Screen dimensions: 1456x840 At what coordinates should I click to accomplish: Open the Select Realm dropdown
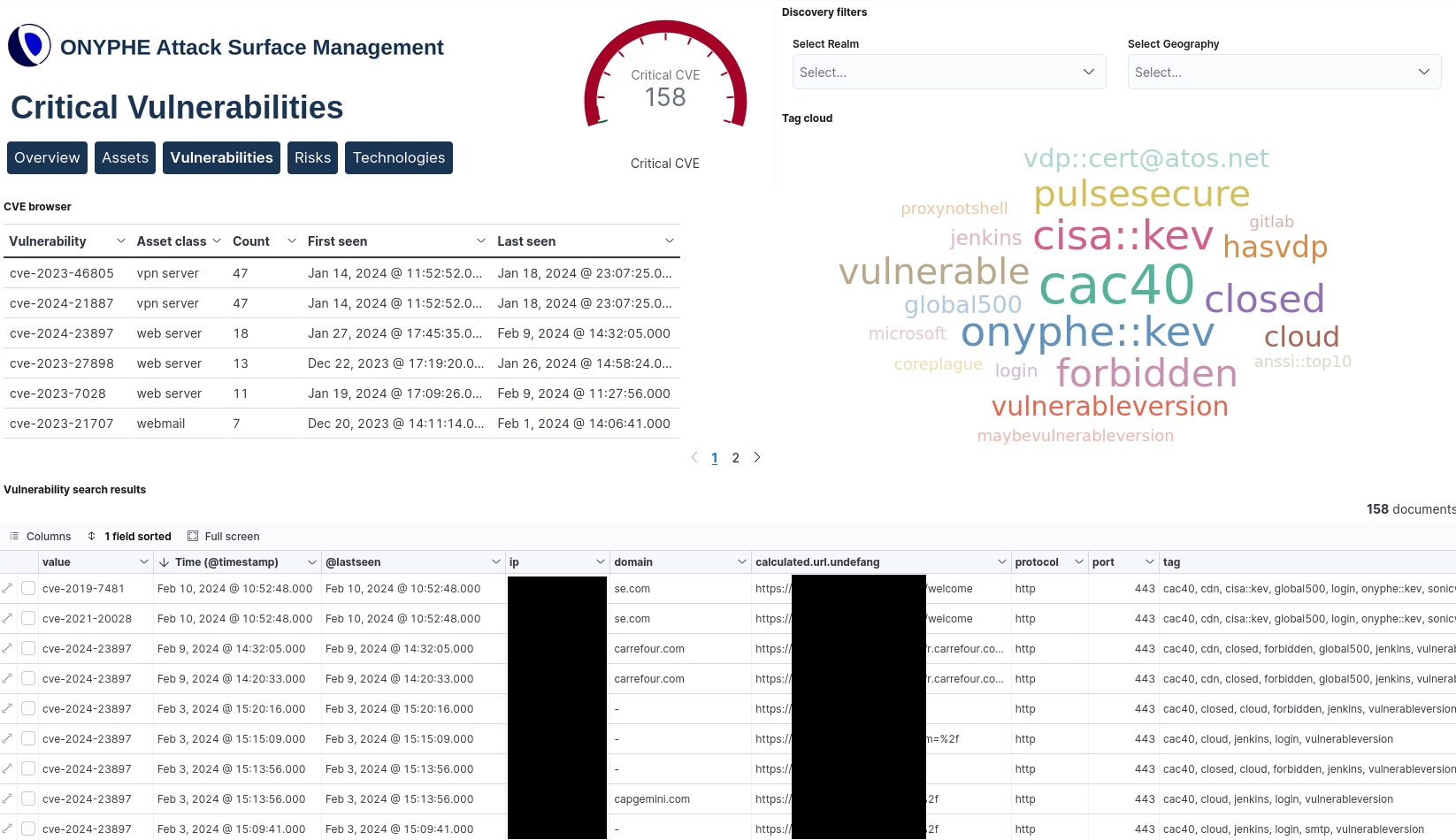(949, 72)
